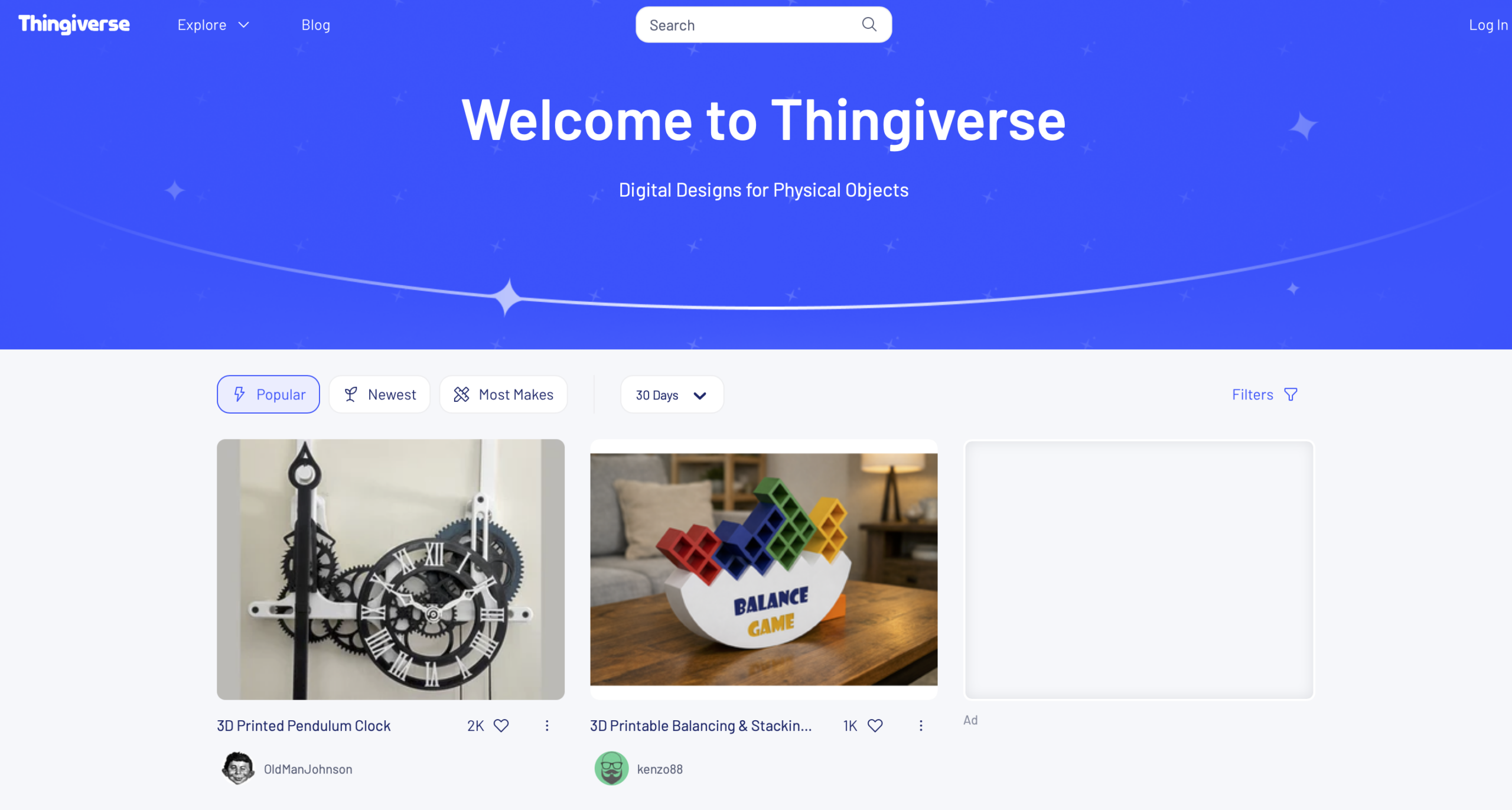Open the 30 Days time range dropdown
Image resolution: width=1512 pixels, height=810 pixels.
coord(672,395)
